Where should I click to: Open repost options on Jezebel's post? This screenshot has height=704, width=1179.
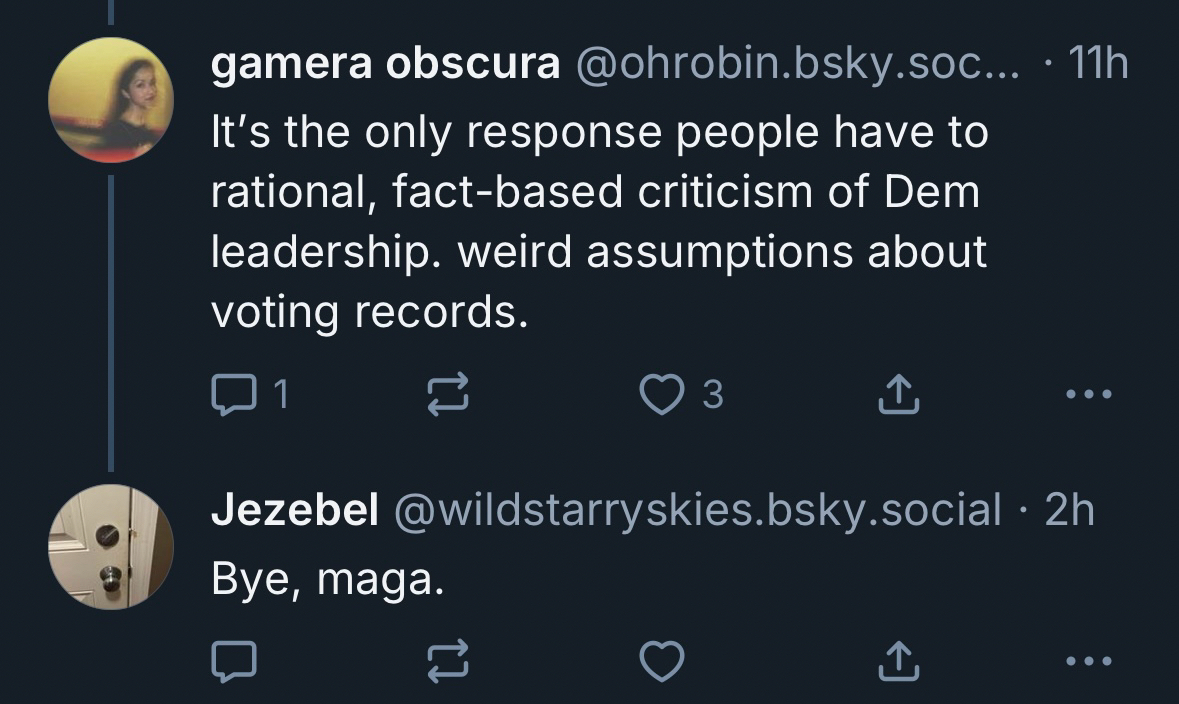(449, 660)
